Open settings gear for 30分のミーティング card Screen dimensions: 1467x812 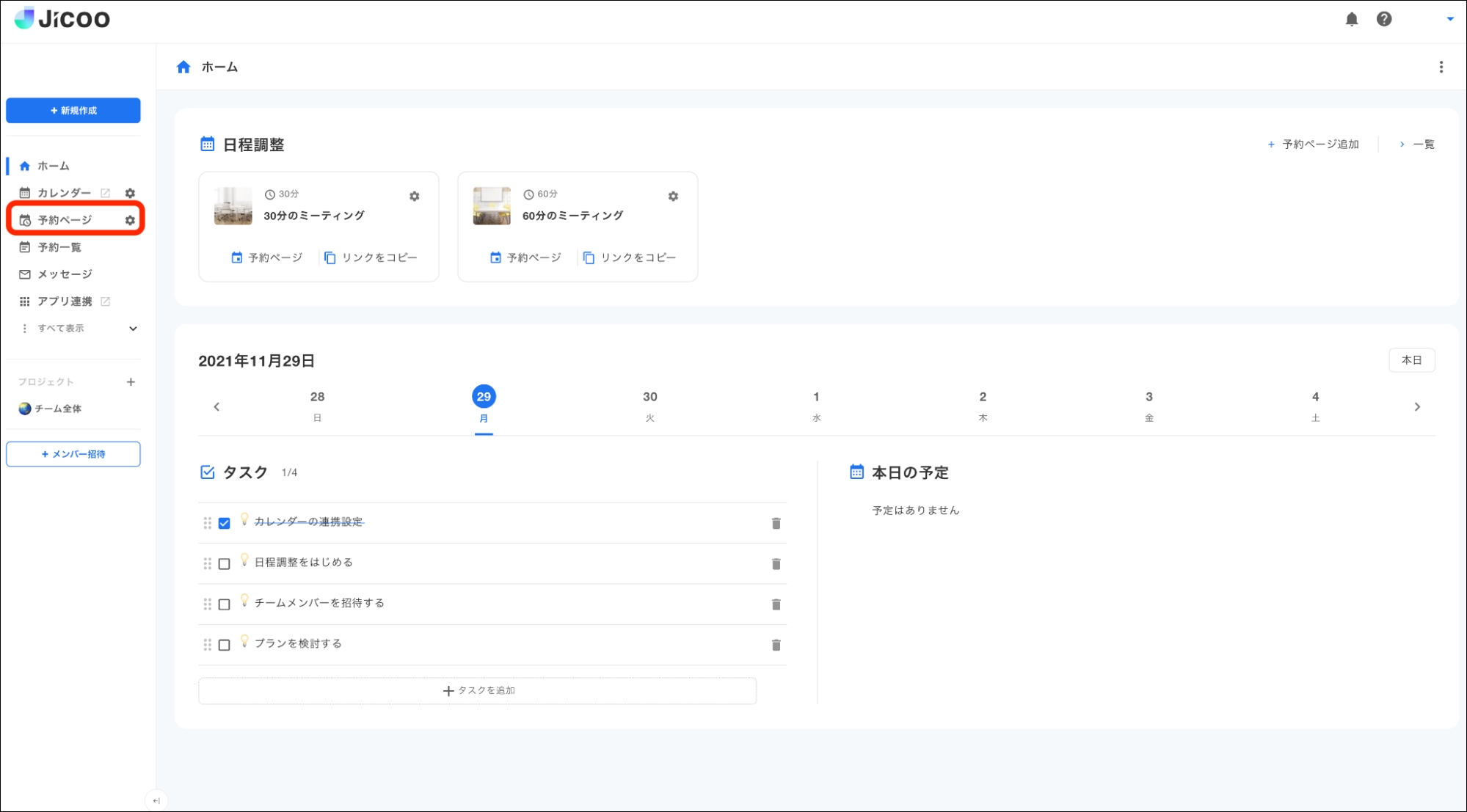click(415, 197)
